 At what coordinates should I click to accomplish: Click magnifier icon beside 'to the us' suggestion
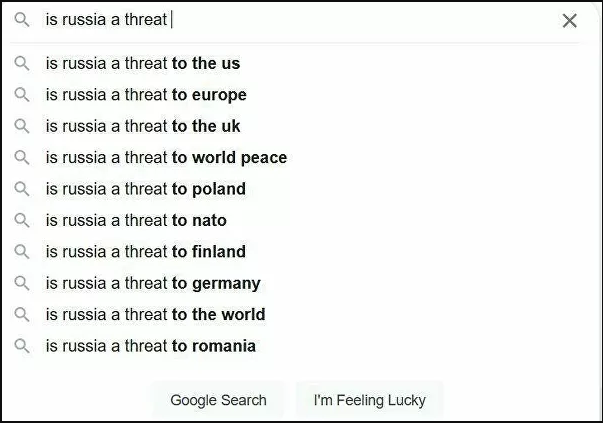click(x=22, y=63)
